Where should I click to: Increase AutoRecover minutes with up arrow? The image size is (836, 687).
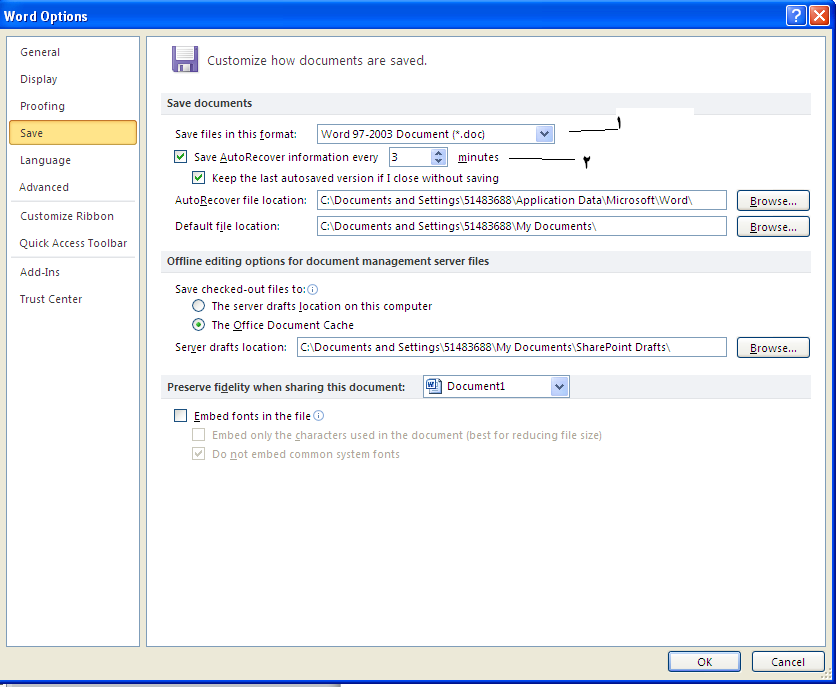click(x=438, y=153)
